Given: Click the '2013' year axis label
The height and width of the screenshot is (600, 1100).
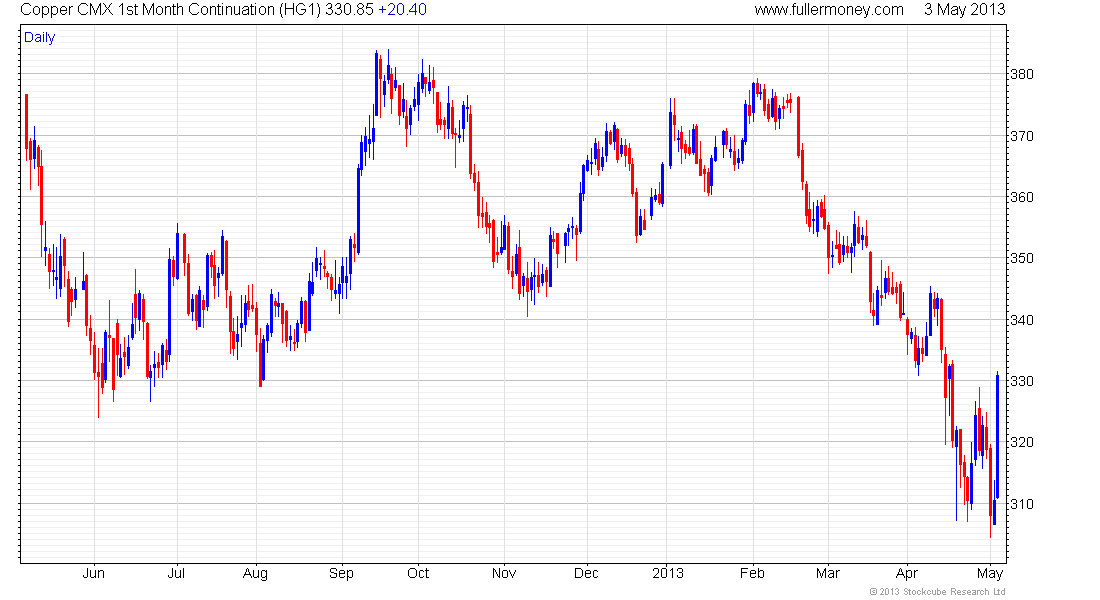Looking at the screenshot, I should pos(668,573).
